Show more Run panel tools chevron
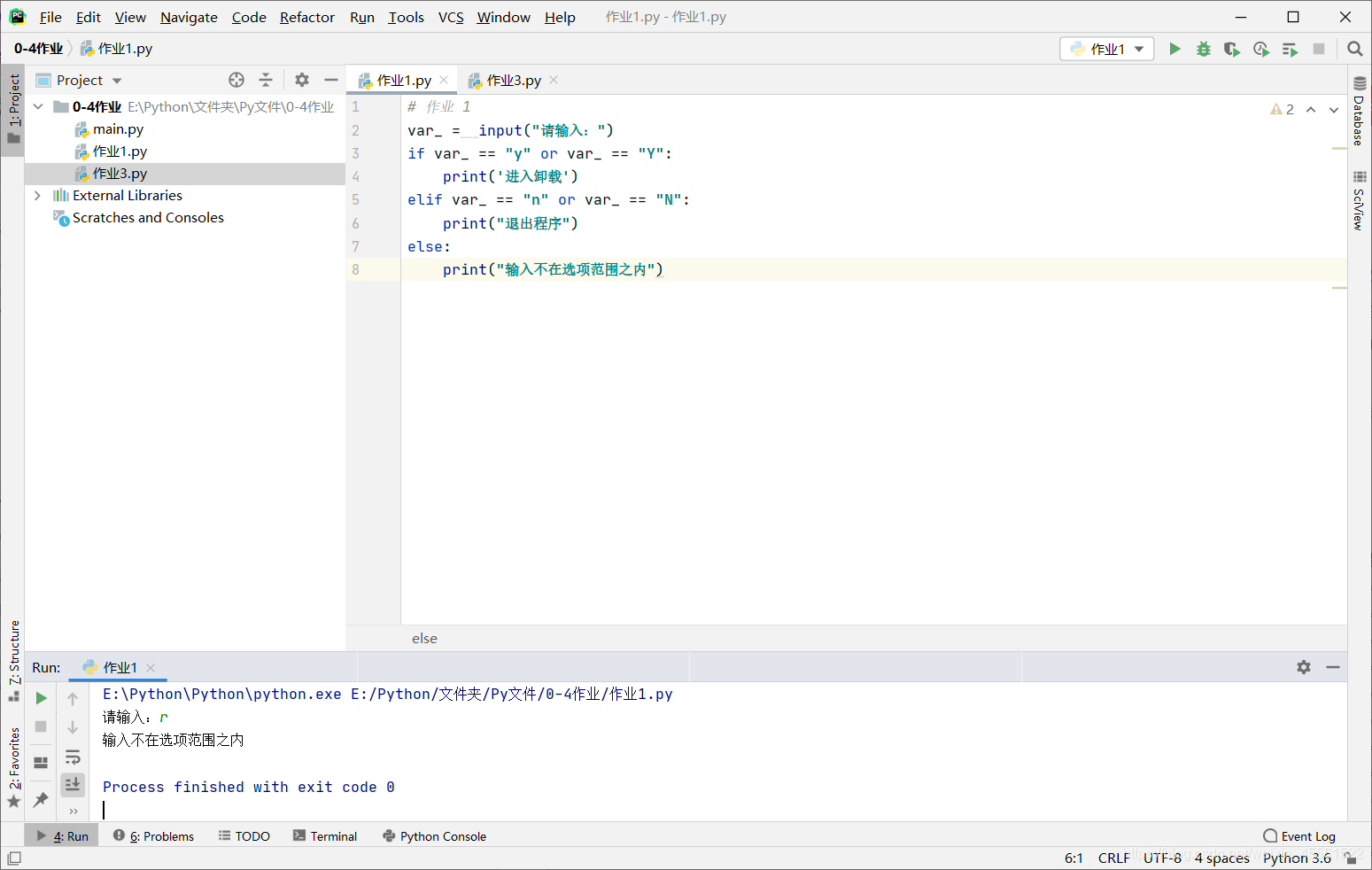The width and height of the screenshot is (1372, 870). 73,811
